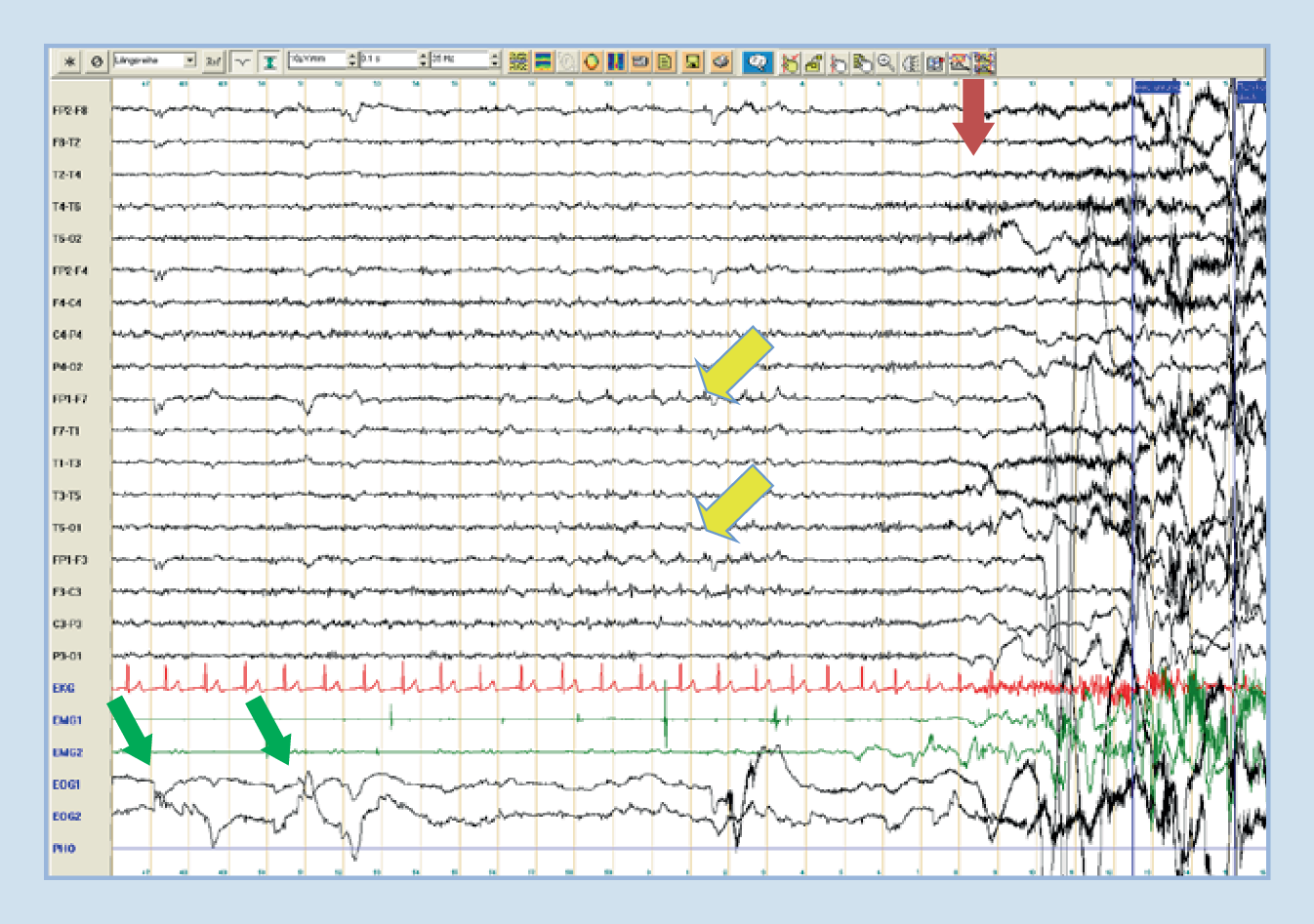This screenshot has height=924, width=1314.
Task: Select the F8-T2 channel label
Action: (66, 142)
